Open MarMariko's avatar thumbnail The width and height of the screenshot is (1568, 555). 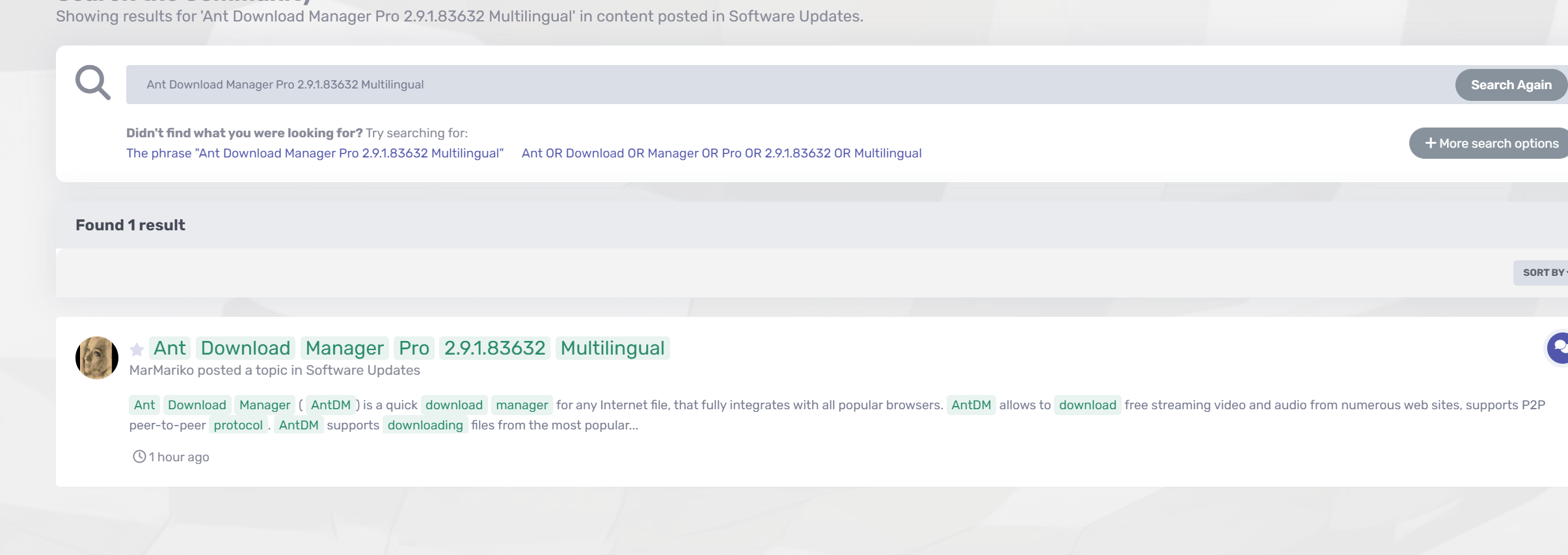97,358
